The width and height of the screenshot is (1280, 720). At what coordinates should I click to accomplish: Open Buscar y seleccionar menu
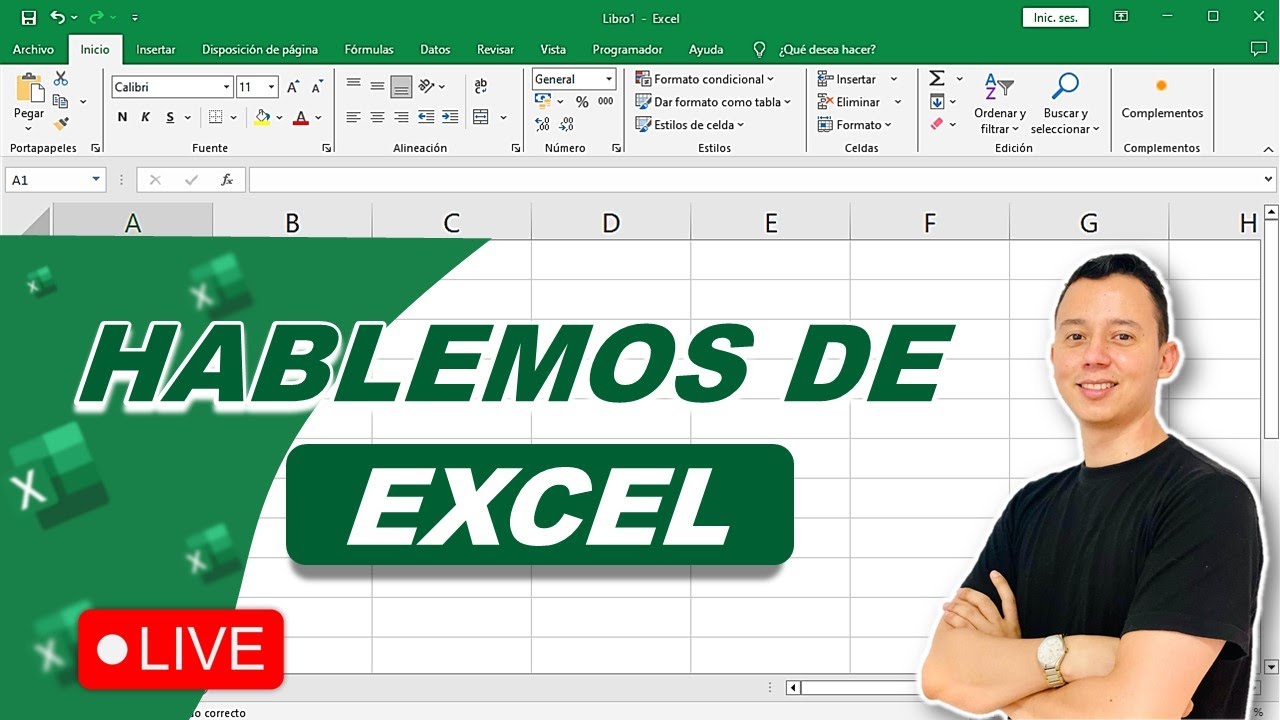pyautogui.click(x=1065, y=104)
